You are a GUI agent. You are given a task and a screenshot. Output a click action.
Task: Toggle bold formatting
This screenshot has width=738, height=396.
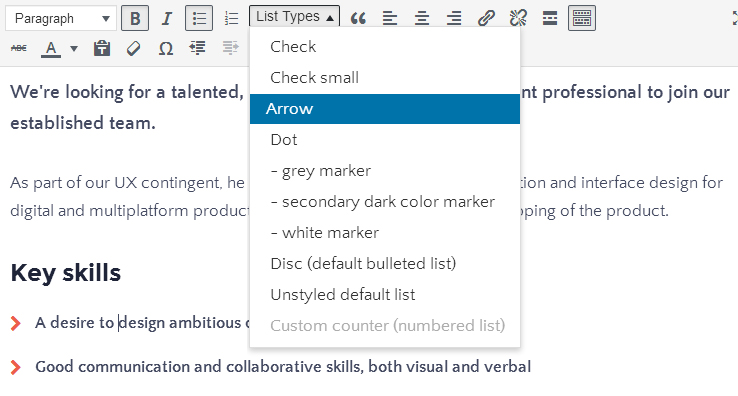pos(135,18)
